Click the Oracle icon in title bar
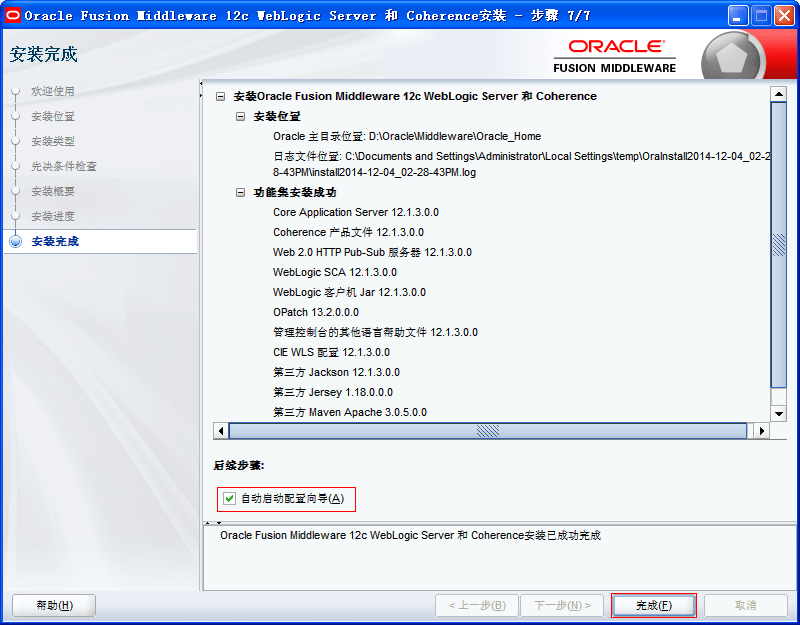The image size is (800, 625). click(13, 15)
